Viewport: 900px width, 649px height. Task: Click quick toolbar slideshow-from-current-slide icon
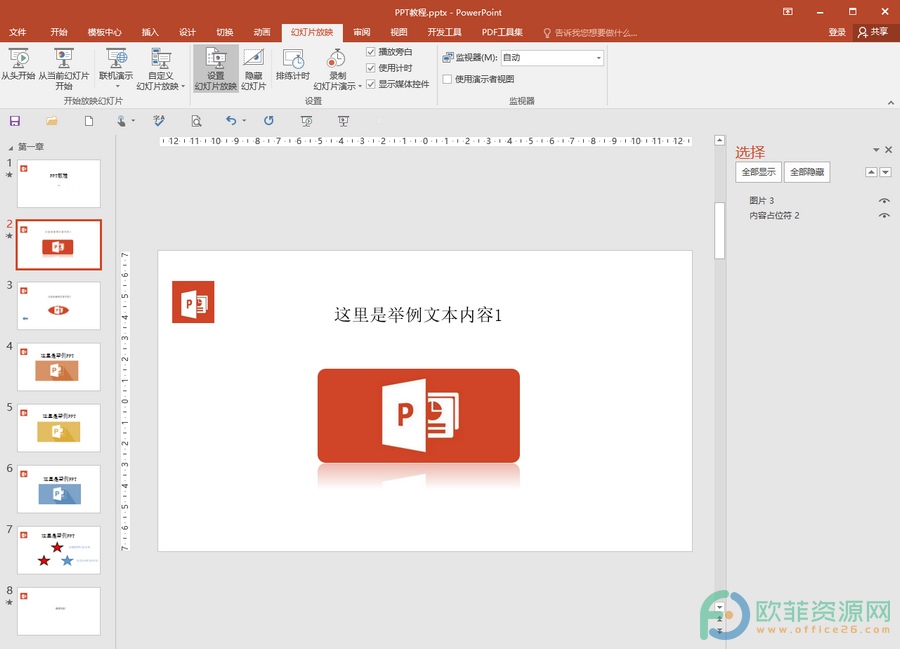[343, 121]
